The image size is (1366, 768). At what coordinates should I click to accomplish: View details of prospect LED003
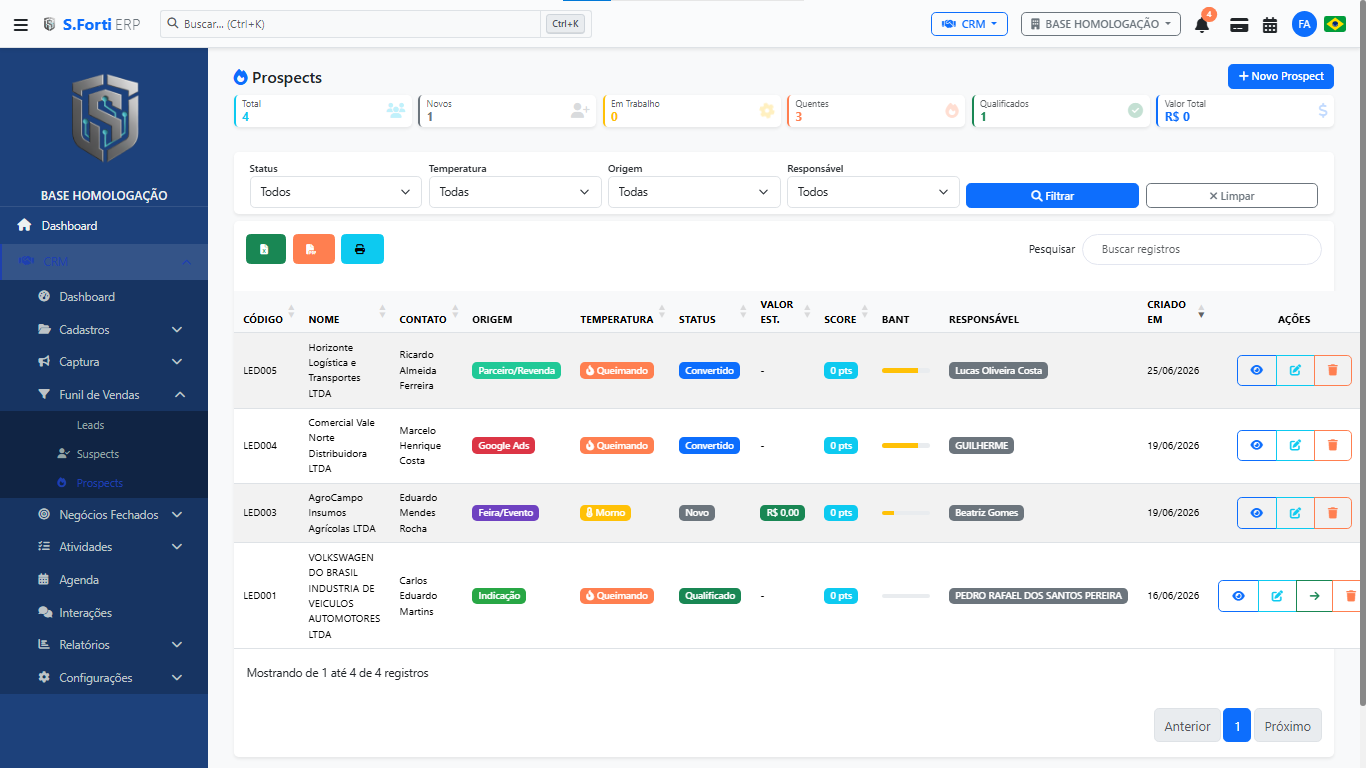1257,513
